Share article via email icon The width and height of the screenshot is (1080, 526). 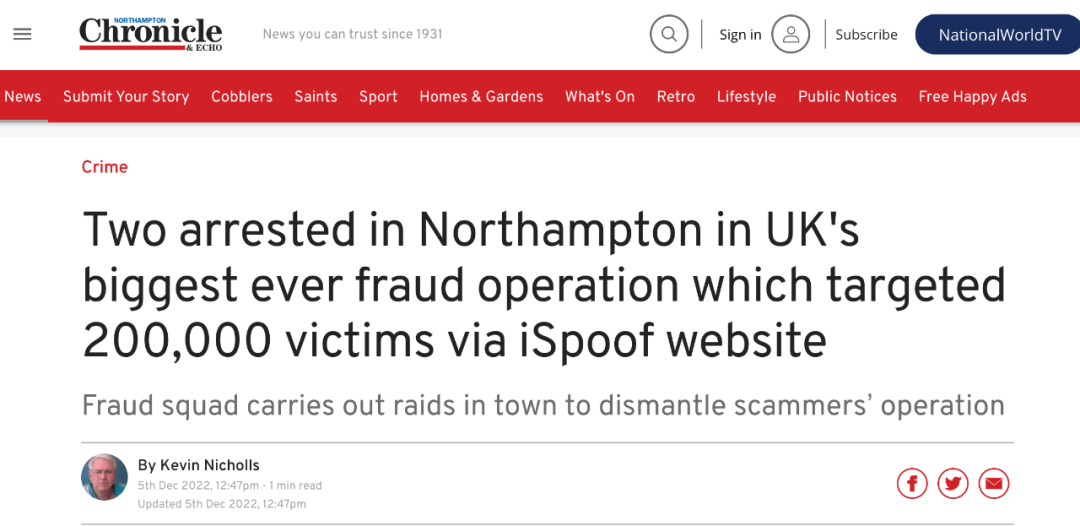point(993,484)
